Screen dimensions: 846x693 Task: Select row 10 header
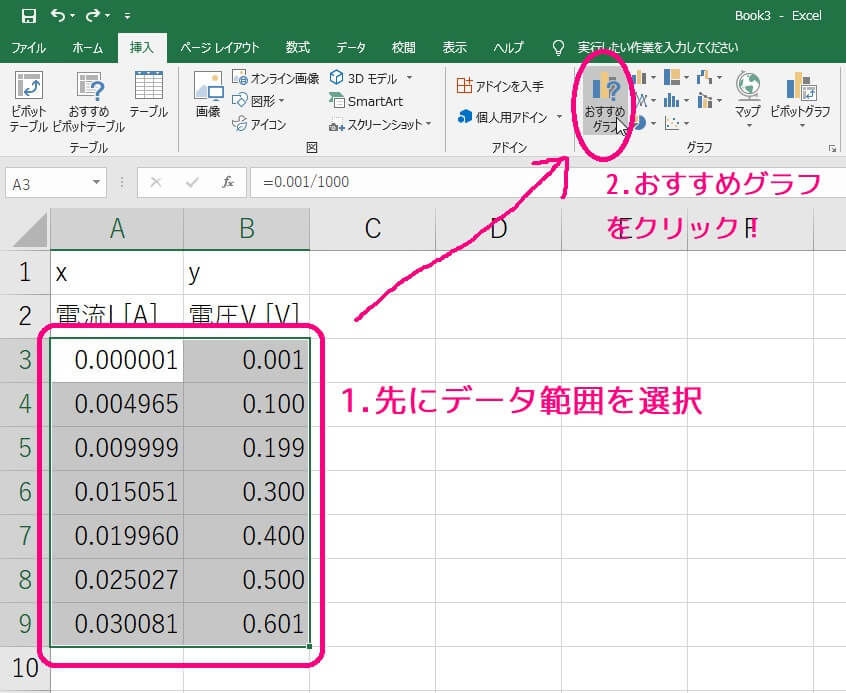[x=25, y=668]
